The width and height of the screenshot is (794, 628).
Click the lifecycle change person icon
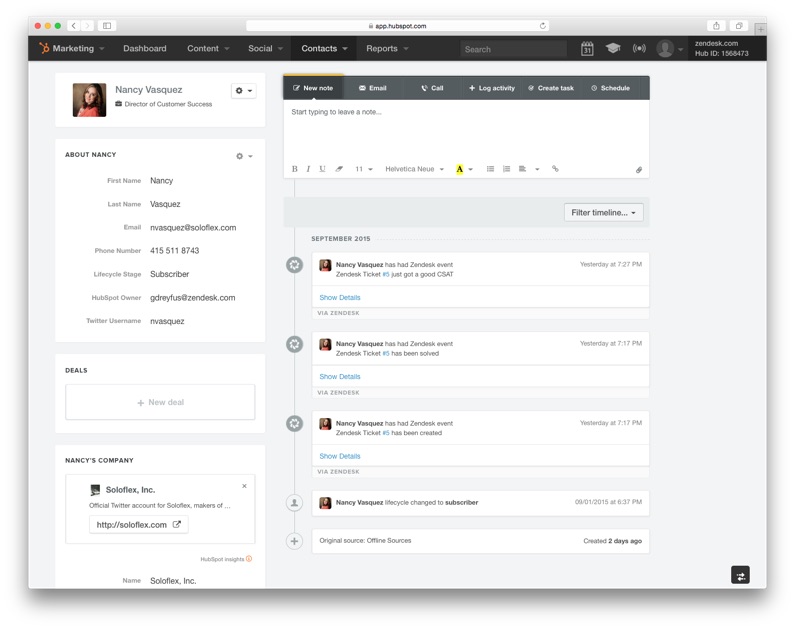click(x=294, y=503)
